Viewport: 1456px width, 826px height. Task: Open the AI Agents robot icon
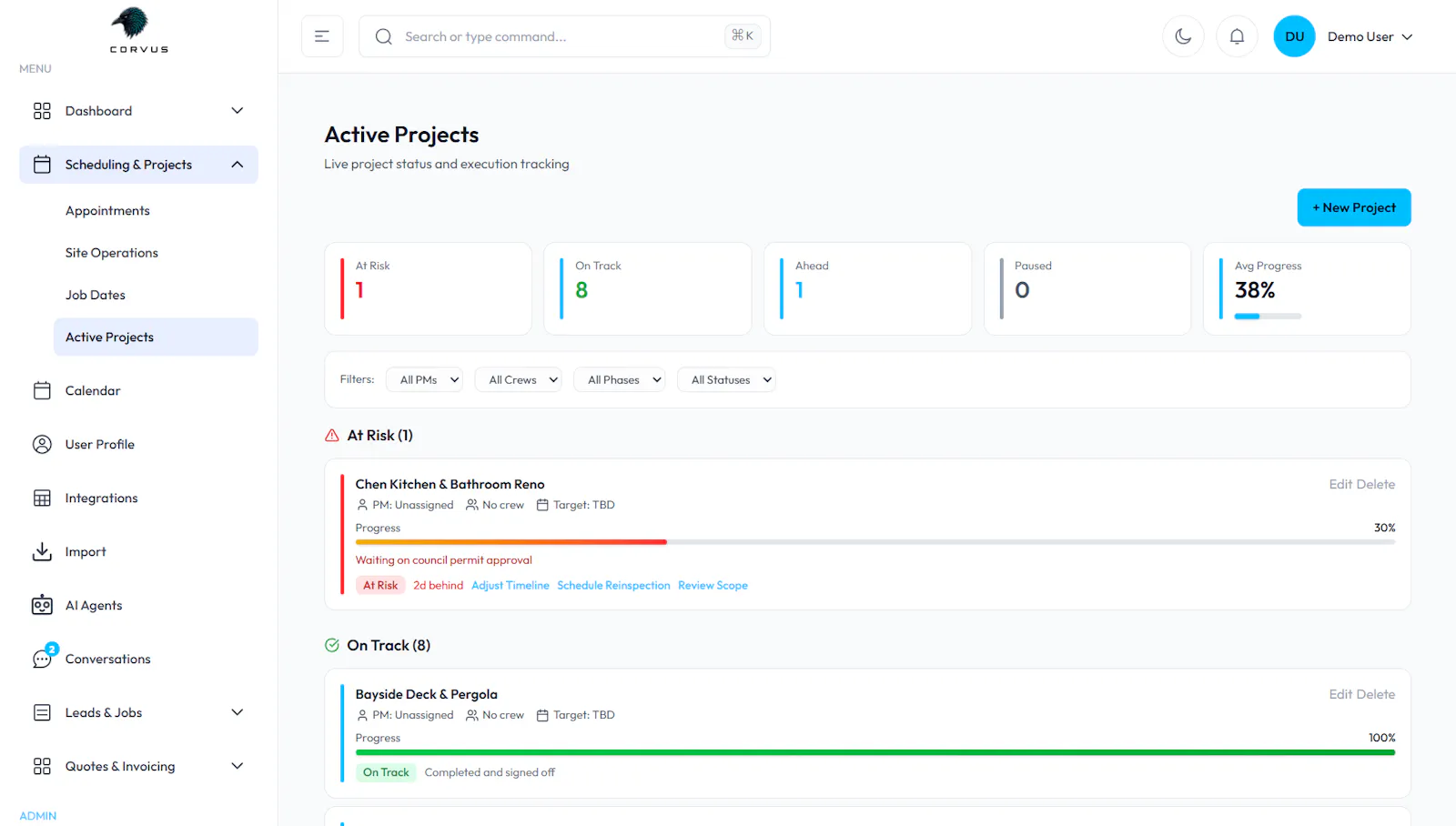(x=42, y=605)
